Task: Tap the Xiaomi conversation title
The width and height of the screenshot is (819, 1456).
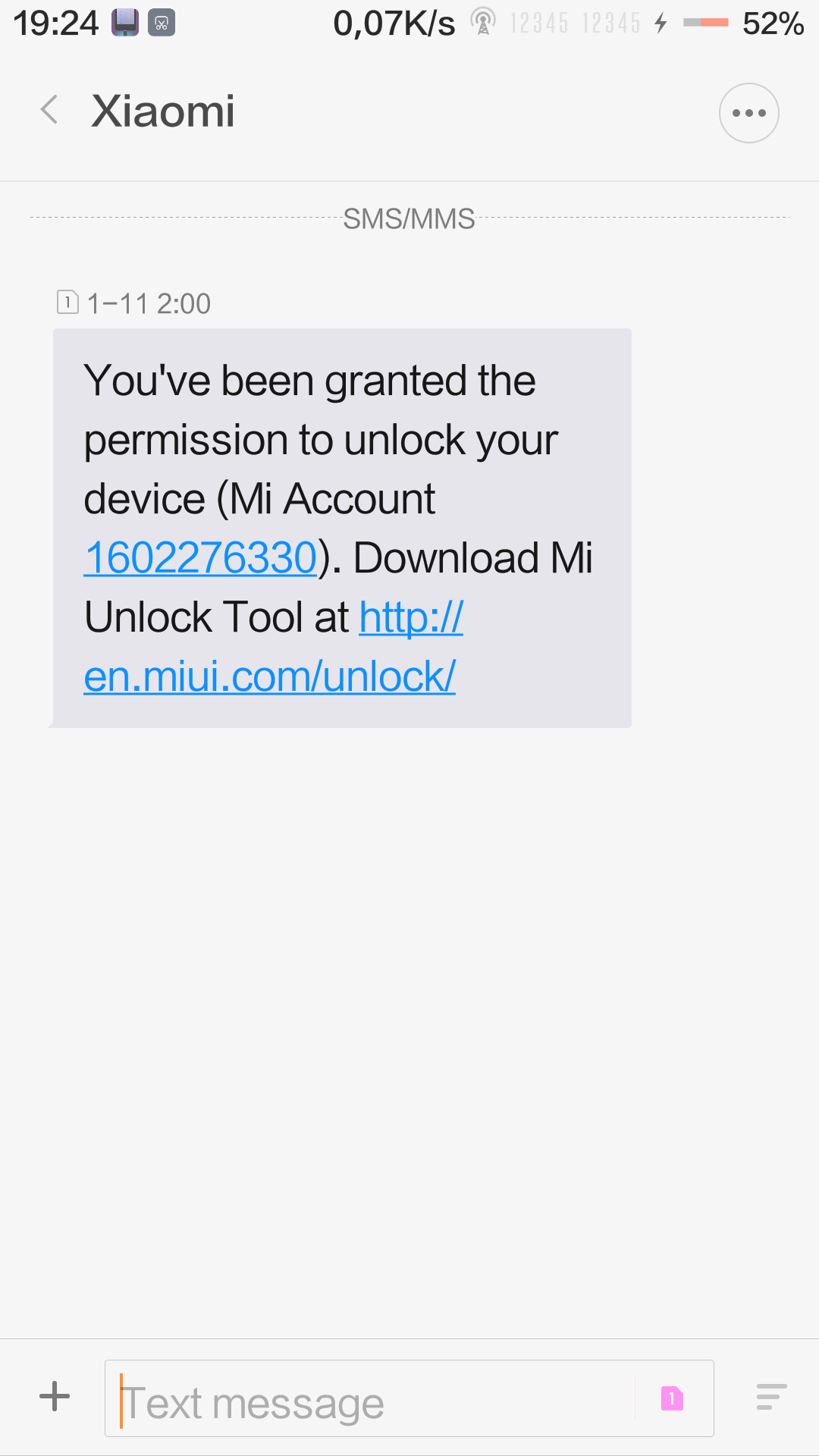Action: [x=163, y=111]
